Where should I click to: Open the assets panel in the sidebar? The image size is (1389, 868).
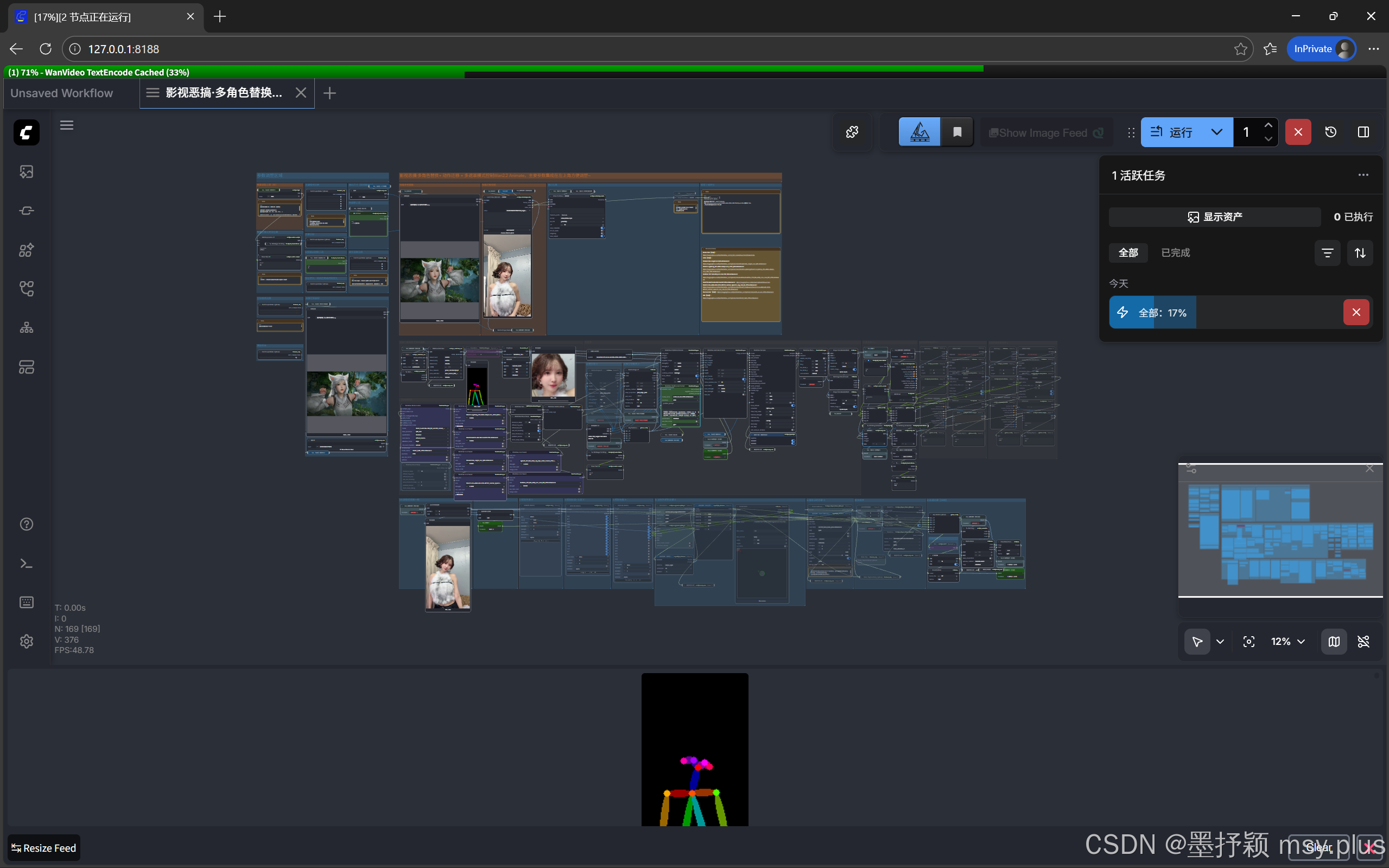27,172
